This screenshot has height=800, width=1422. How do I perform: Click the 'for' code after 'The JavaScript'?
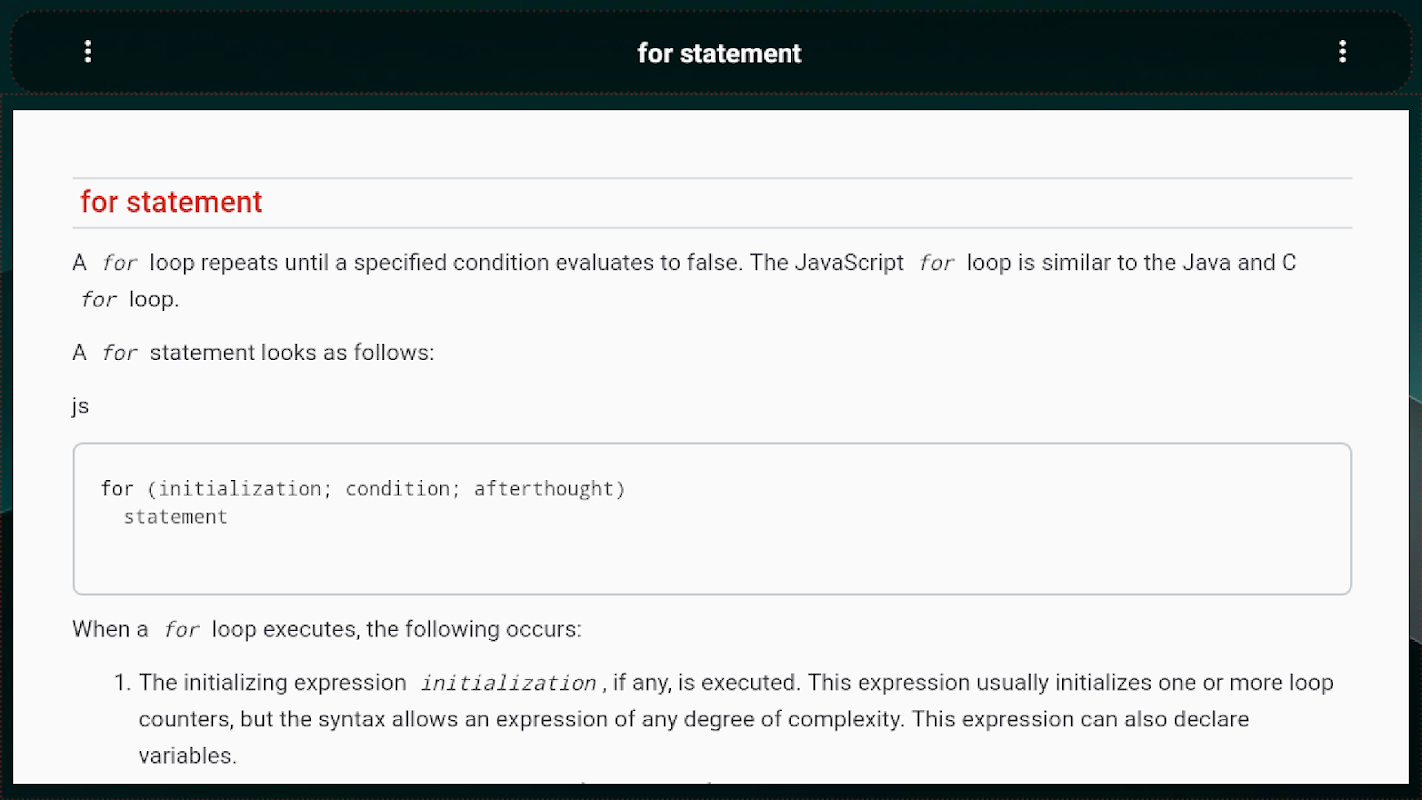coord(936,264)
